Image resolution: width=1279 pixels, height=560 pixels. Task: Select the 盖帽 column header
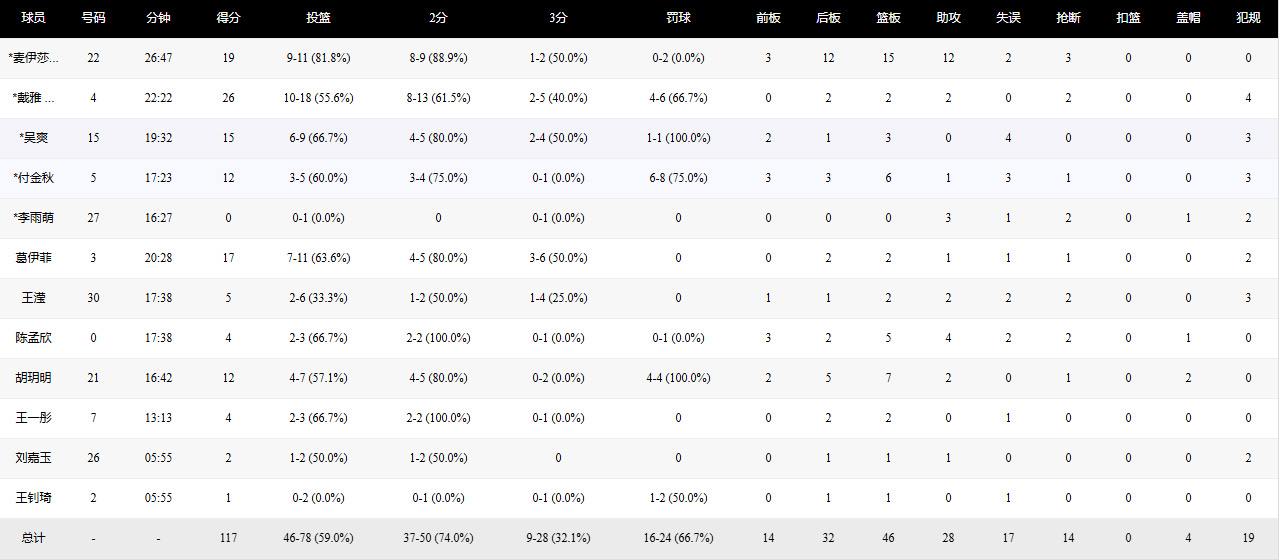click(x=1188, y=18)
